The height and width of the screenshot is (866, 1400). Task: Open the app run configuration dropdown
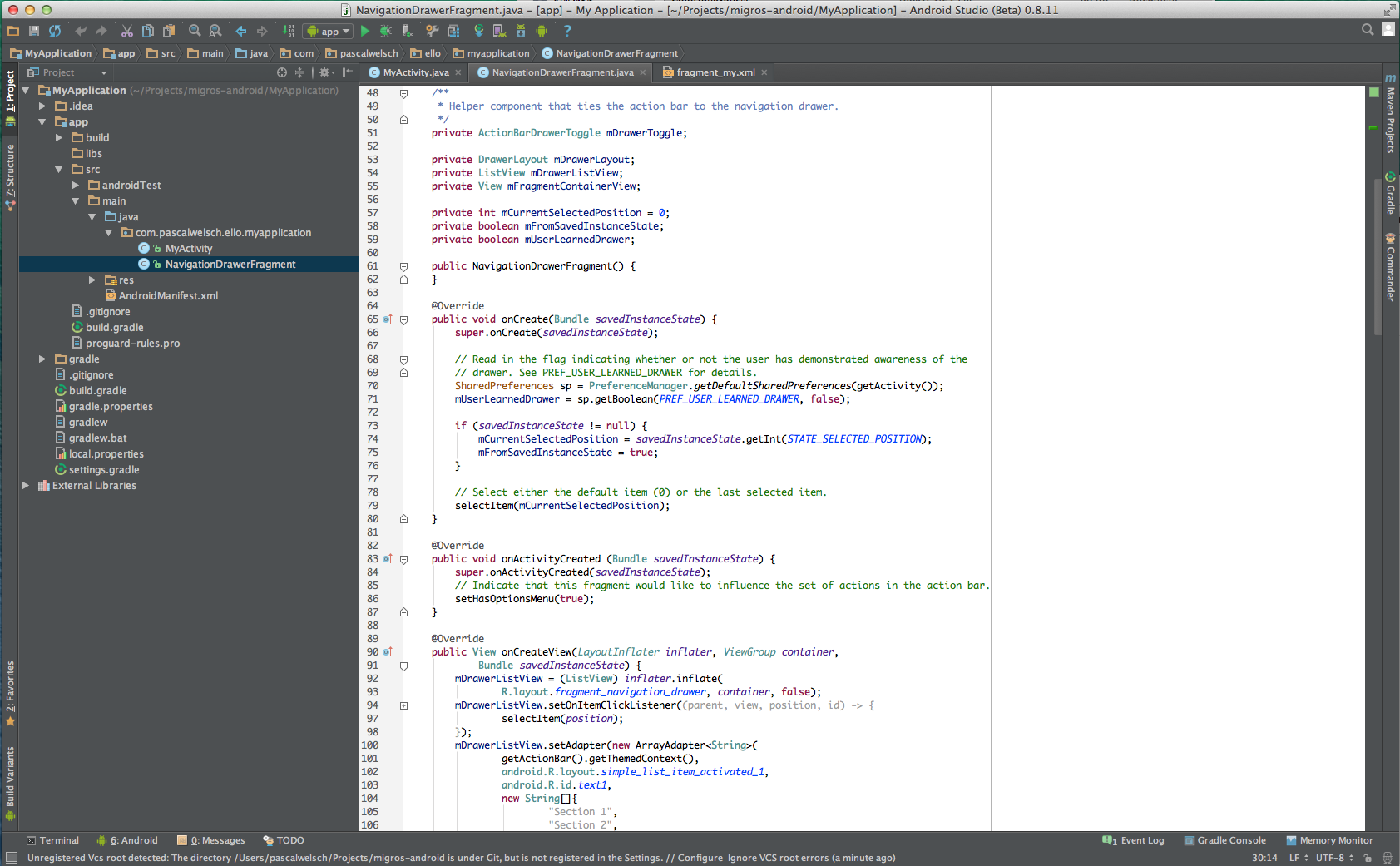329,32
